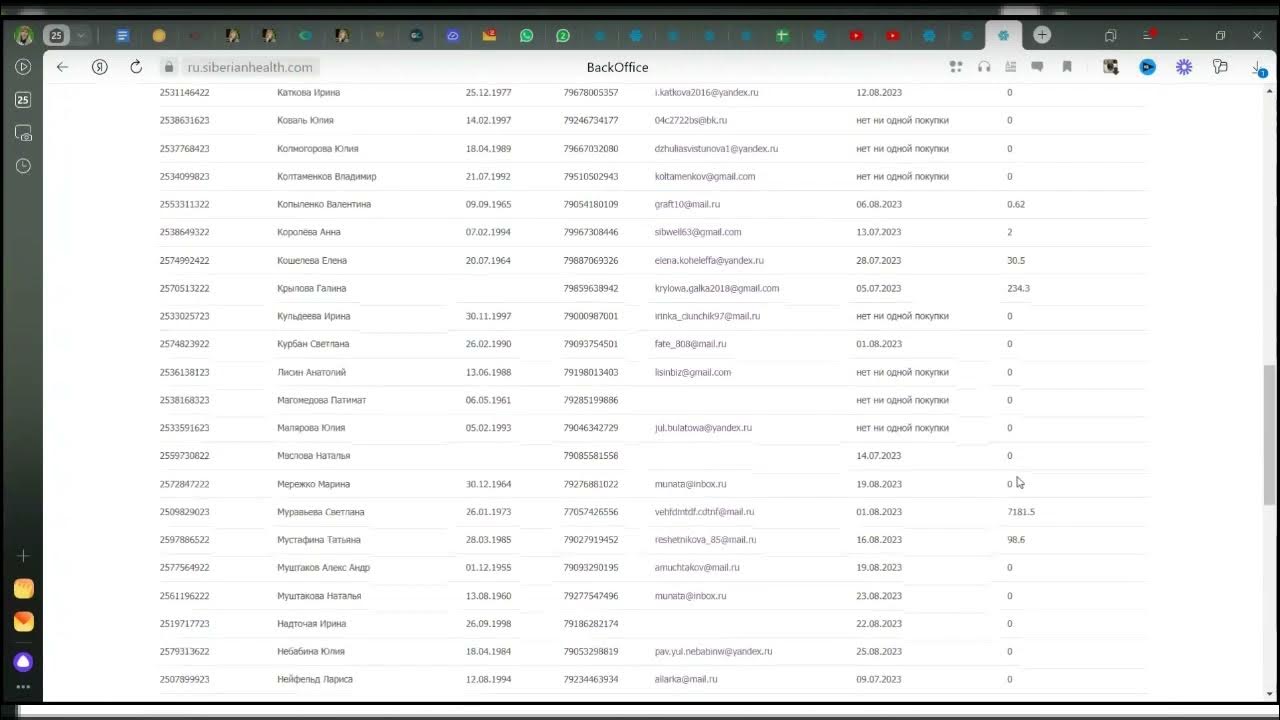Click email jul.bulatowa@yandex.ru

703,428
